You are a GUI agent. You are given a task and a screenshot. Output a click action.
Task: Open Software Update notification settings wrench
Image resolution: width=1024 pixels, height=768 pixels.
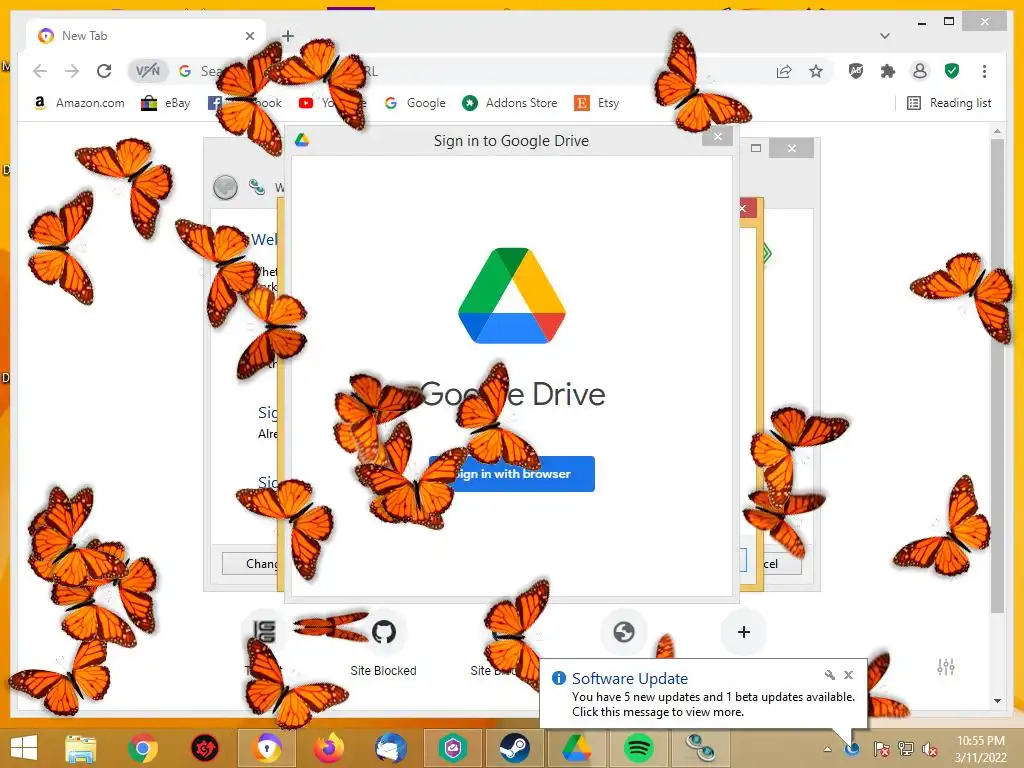(829, 675)
